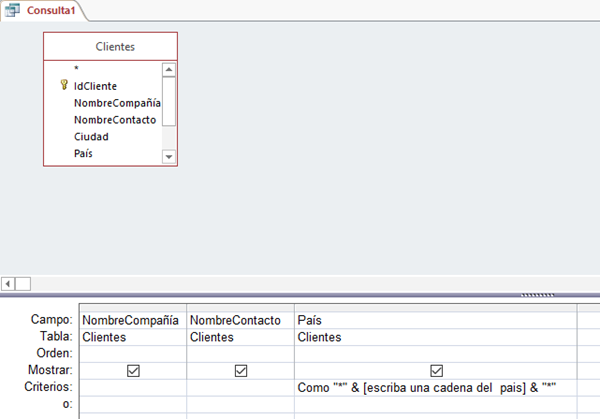The width and height of the screenshot is (600, 419).
Task: Click the NombreContacto Campo cell
Action: point(241,320)
